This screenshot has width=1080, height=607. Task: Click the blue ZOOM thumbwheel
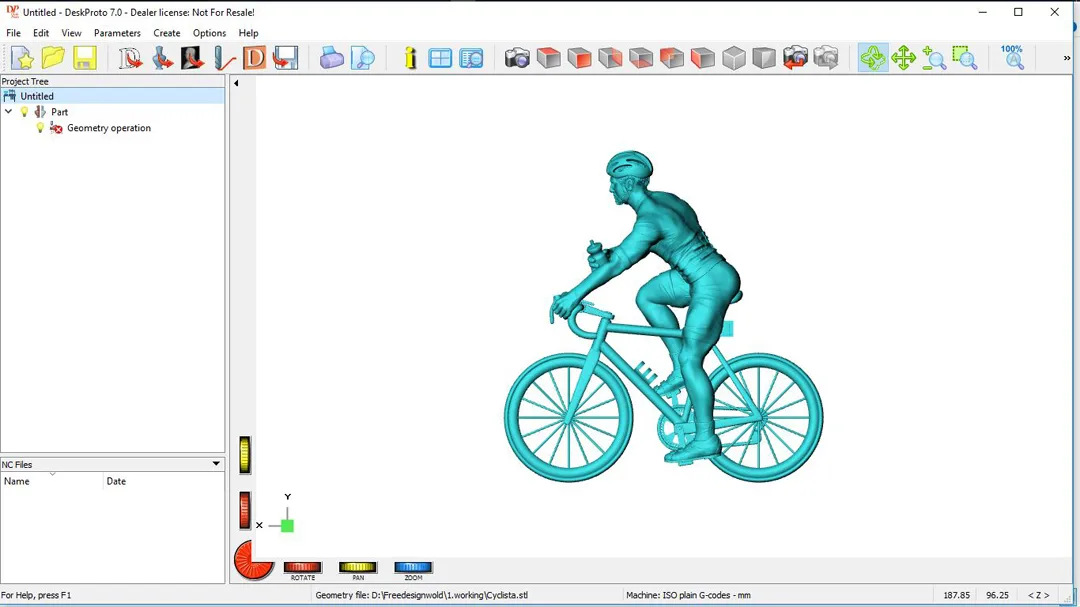(x=413, y=568)
